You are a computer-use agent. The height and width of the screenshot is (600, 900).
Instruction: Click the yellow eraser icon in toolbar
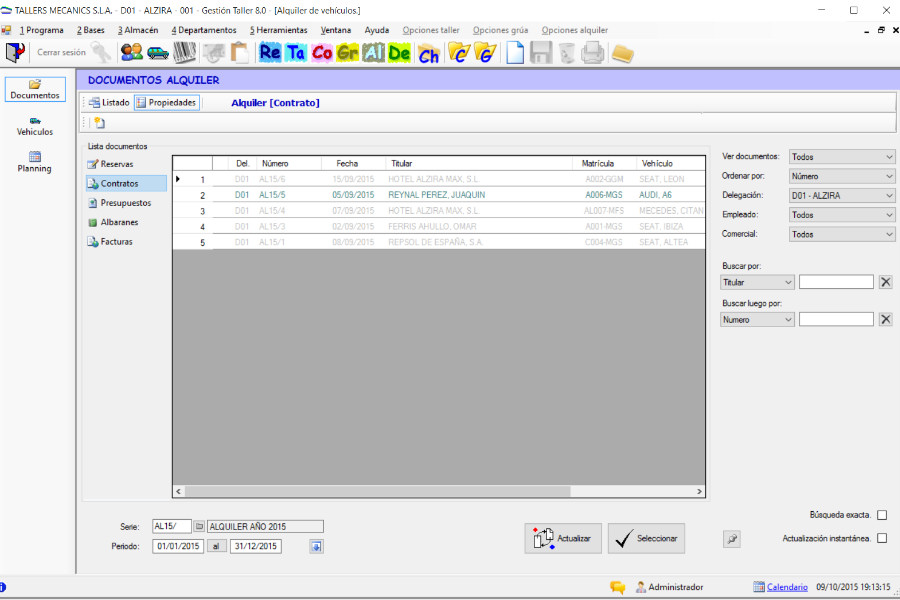622,54
